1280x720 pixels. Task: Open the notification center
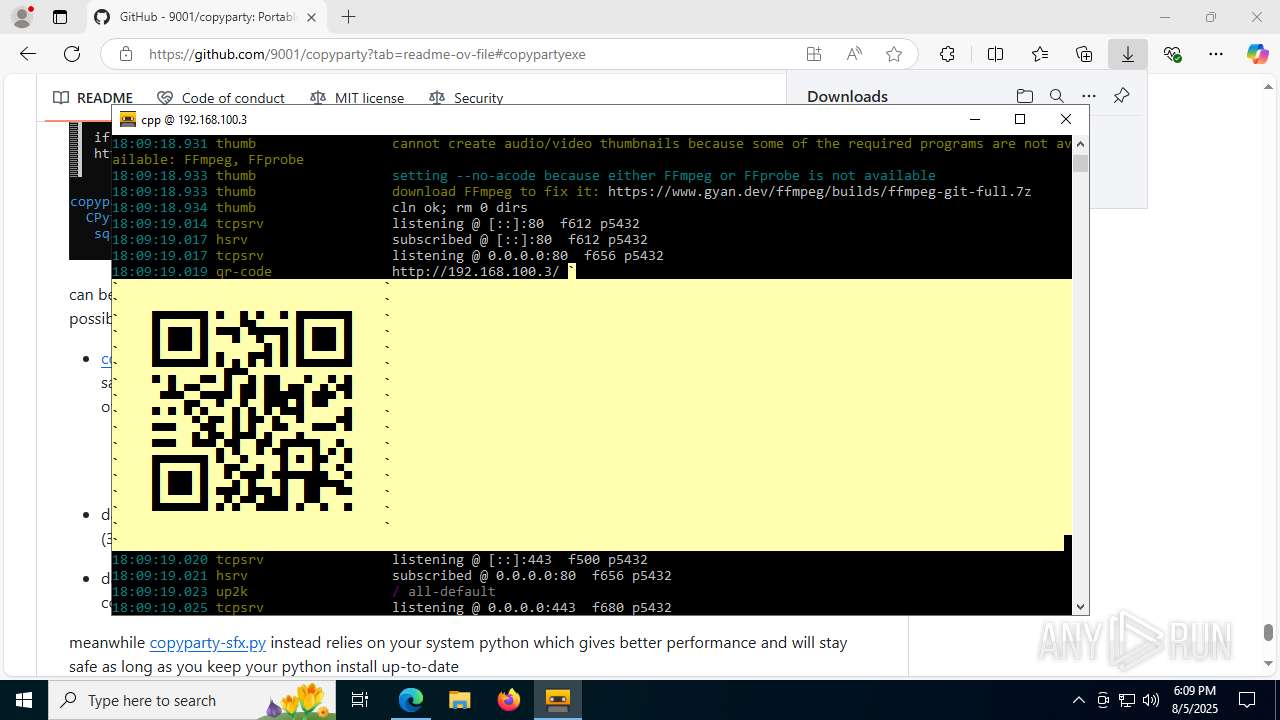pyautogui.click(x=1247, y=700)
